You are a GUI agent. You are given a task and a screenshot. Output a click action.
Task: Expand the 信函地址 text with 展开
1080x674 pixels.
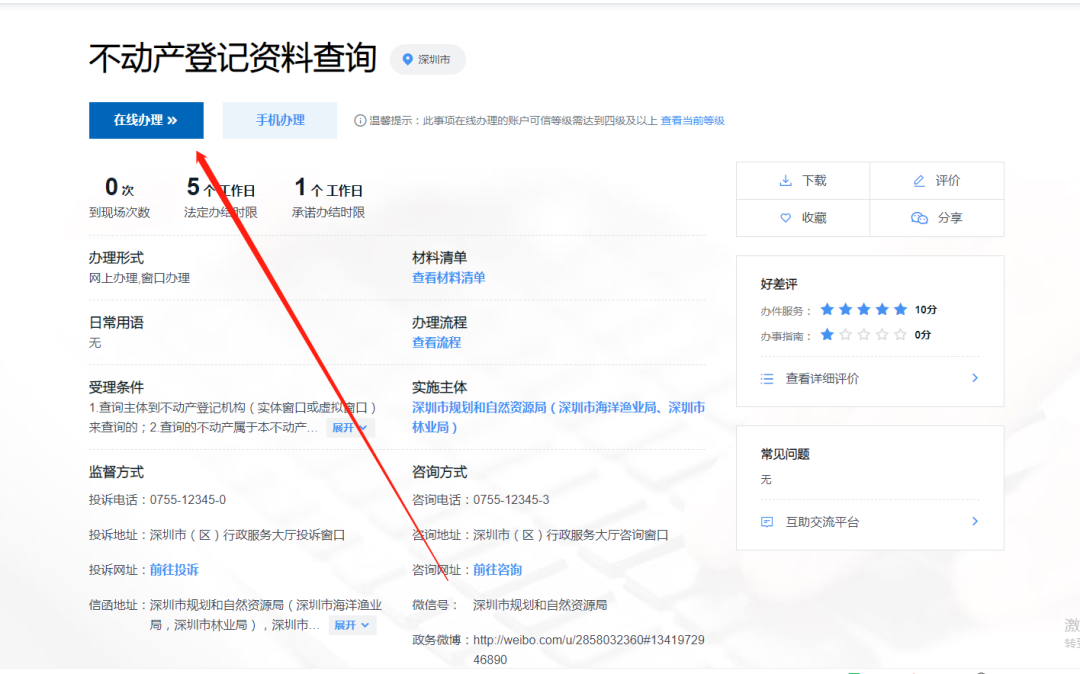[352, 625]
